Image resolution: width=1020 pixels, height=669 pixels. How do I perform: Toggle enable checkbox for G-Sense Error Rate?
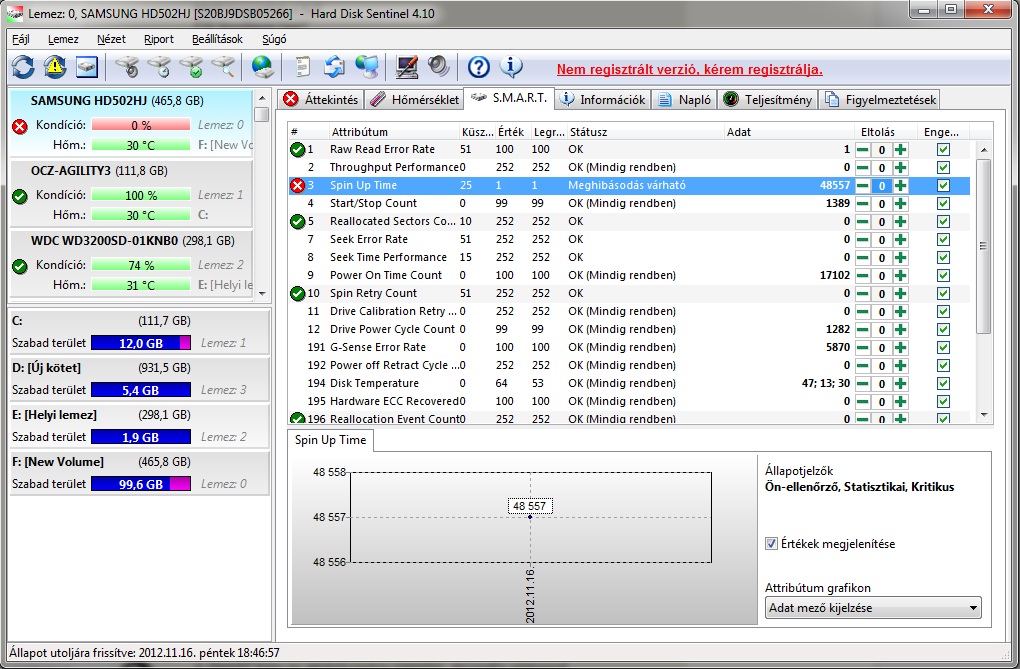943,348
